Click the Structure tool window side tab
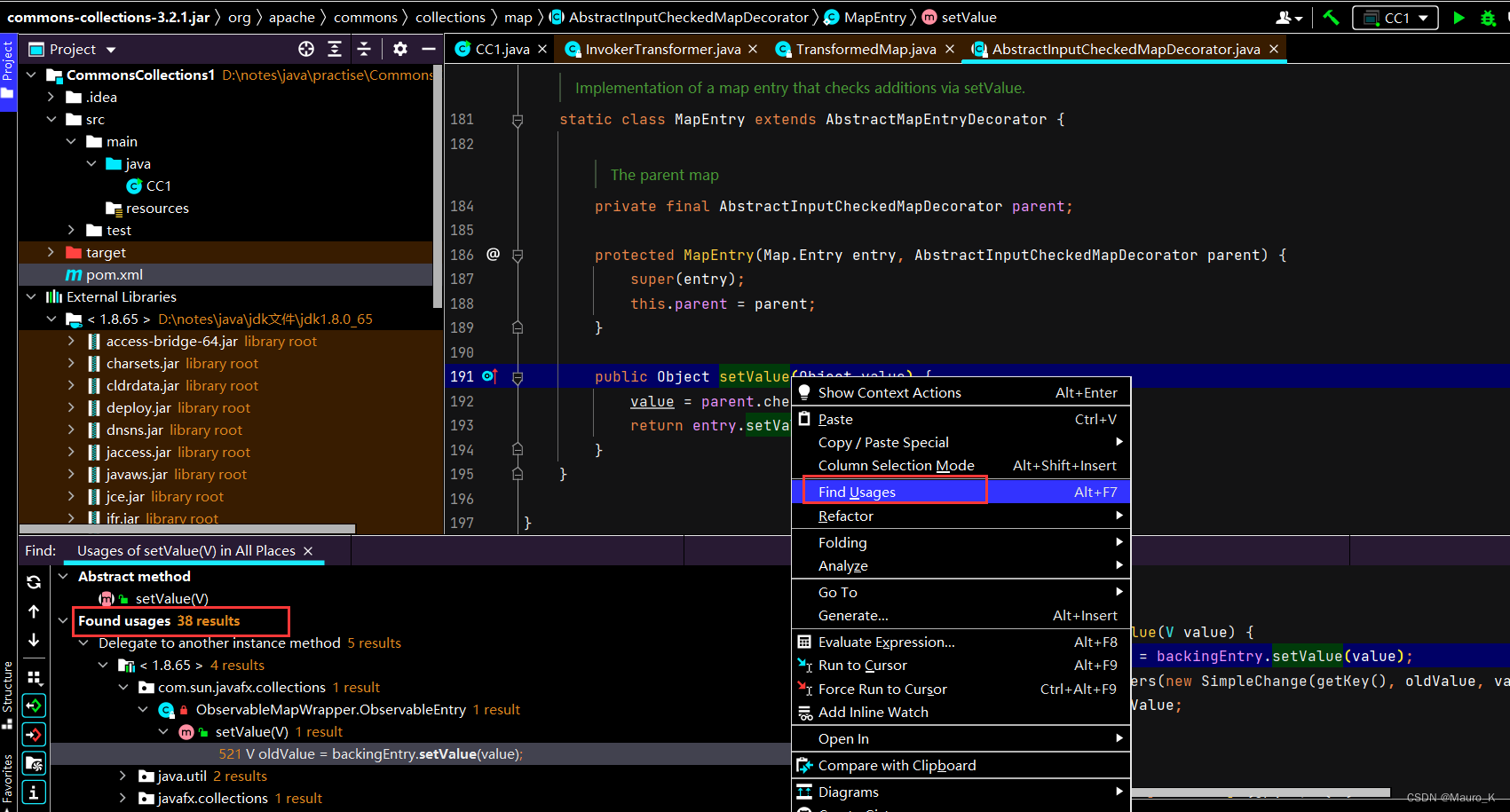The image size is (1510, 812). click(x=8, y=695)
